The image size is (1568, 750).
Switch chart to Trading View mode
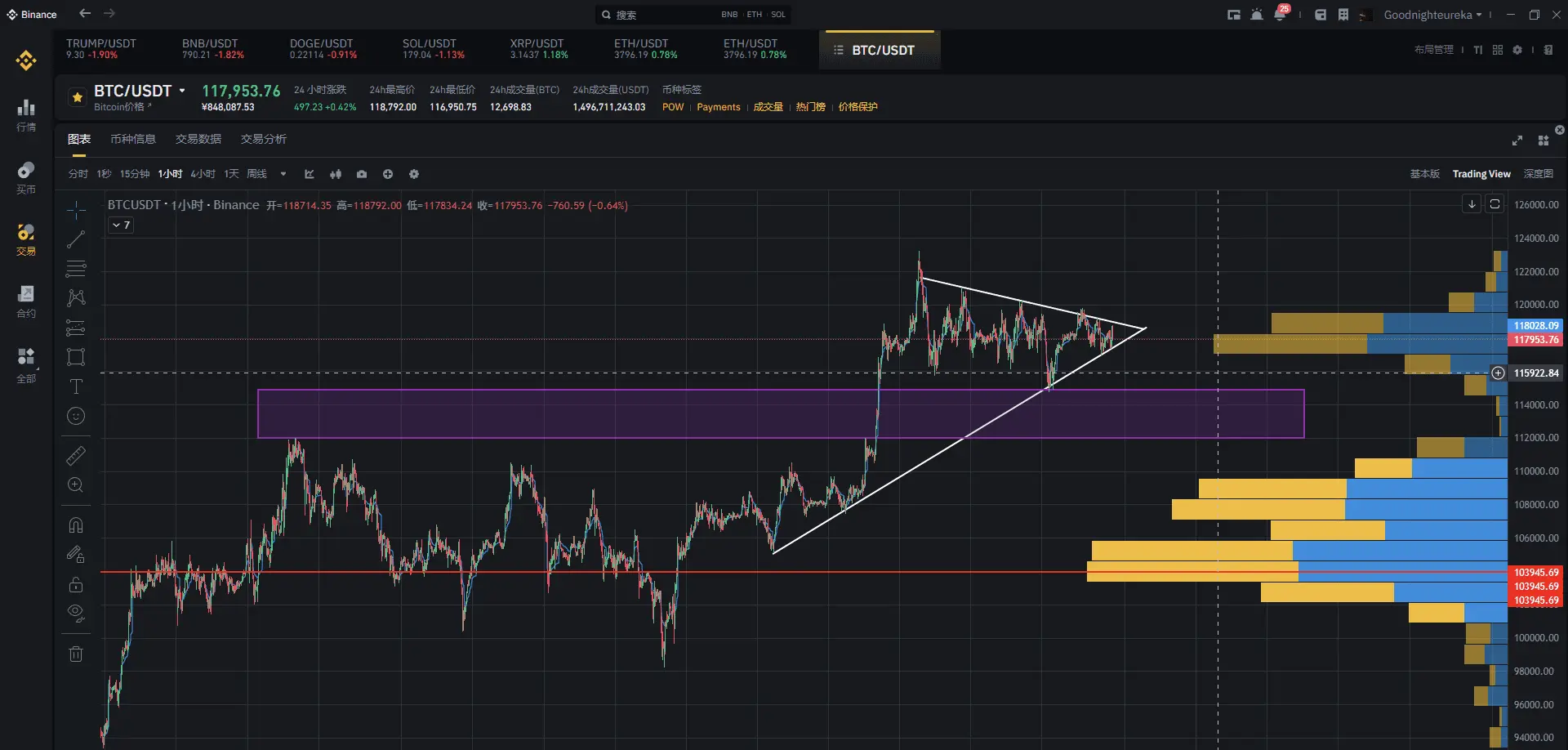click(1481, 174)
